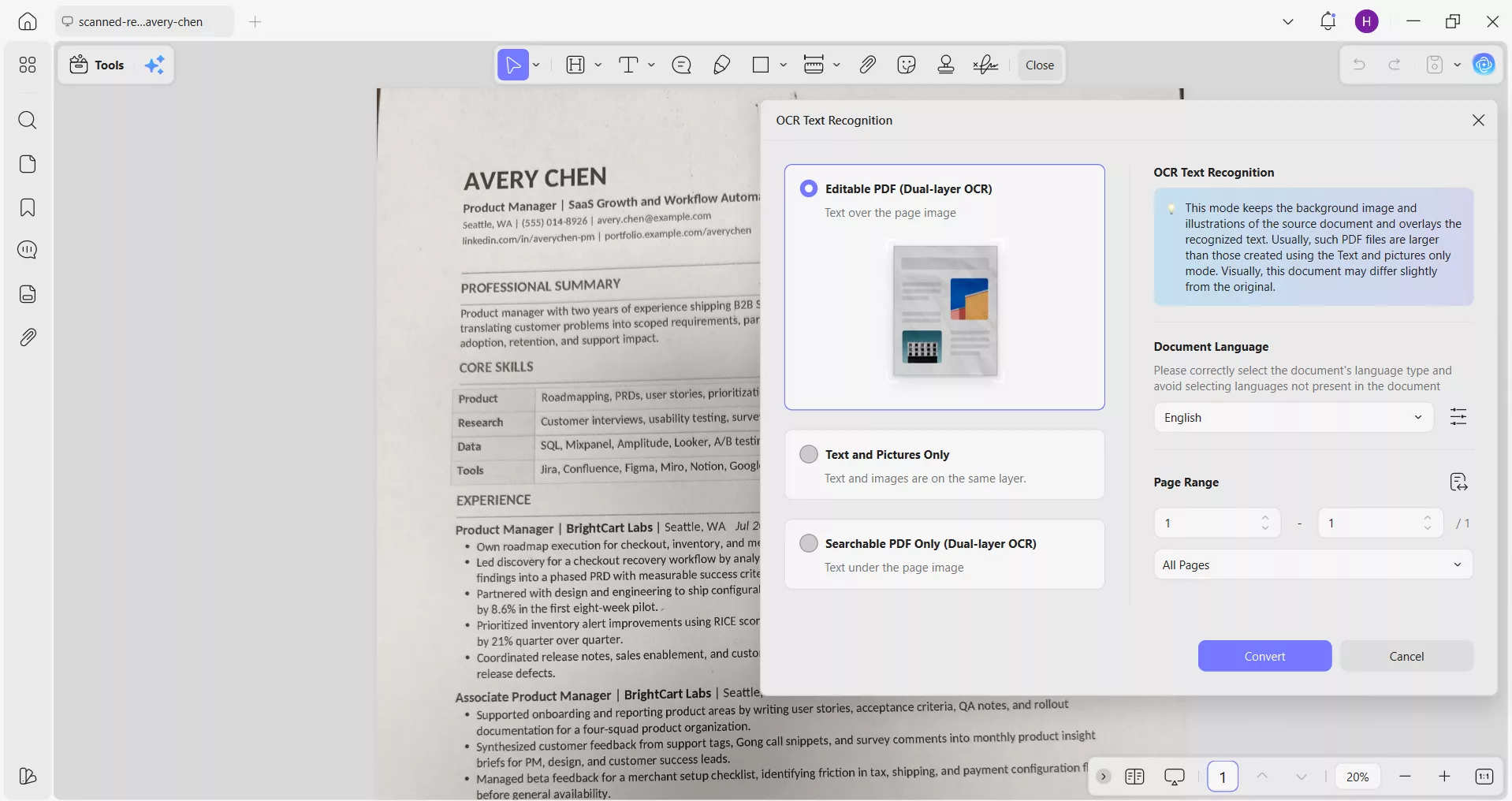Expand the All Pages dropdown
The image size is (1512, 801).
click(x=1313, y=564)
